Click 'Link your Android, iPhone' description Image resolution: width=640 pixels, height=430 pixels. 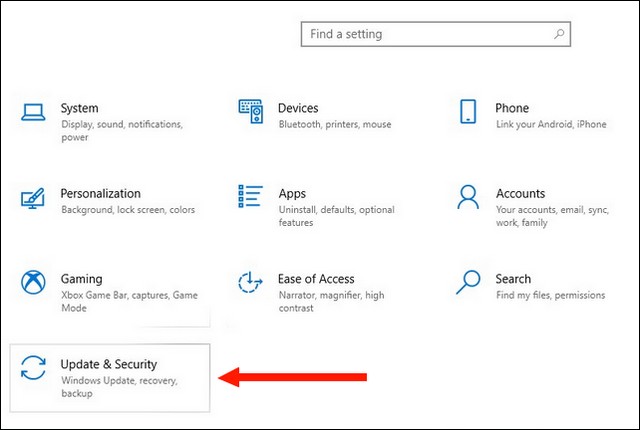551,124
